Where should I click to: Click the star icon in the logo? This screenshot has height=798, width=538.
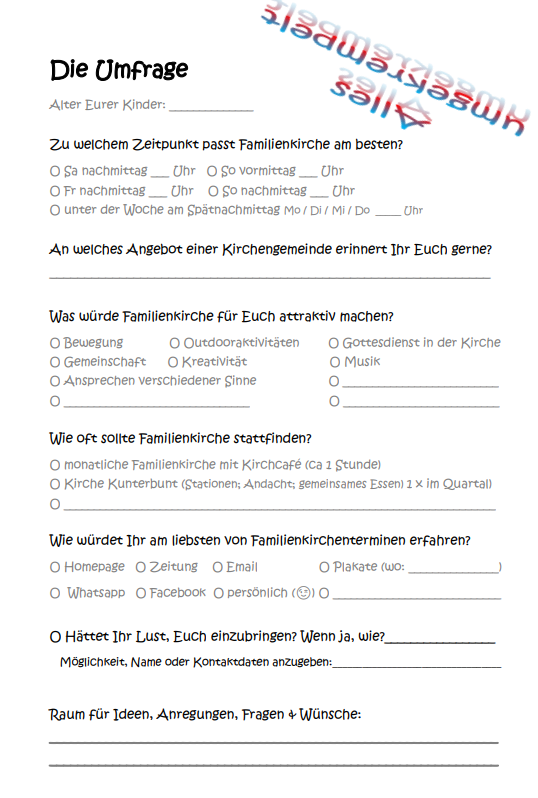pos(413,113)
